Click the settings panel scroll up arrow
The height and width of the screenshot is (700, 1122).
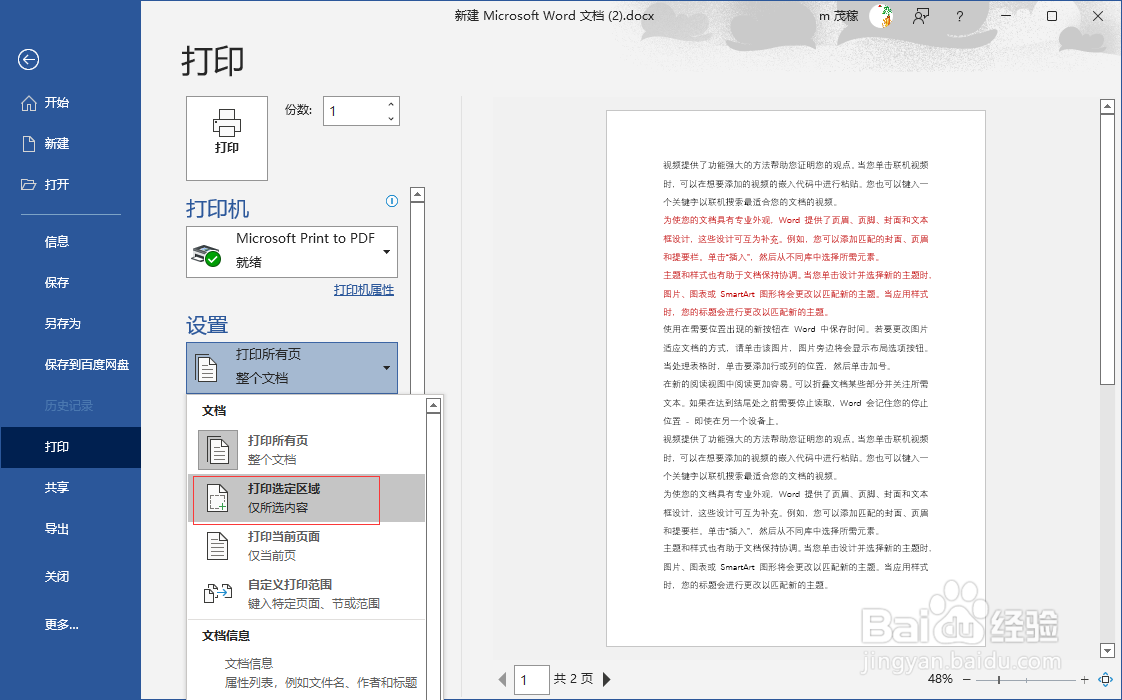[x=418, y=194]
